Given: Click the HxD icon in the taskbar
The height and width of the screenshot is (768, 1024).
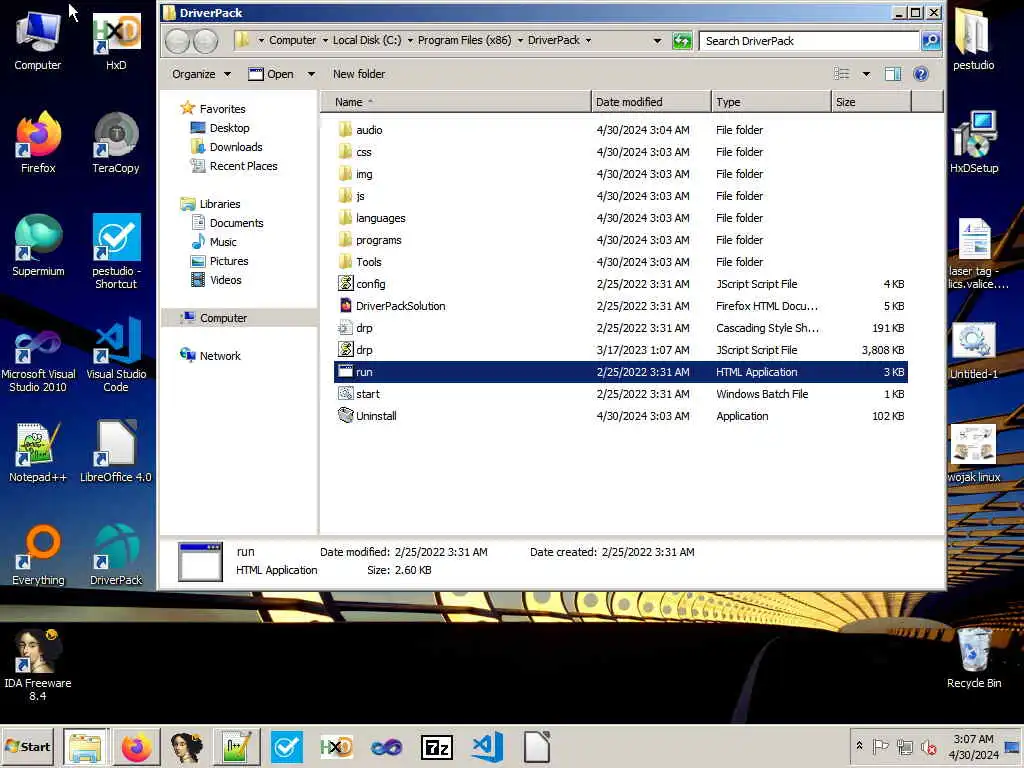Looking at the screenshot, I should click(336, 747).
